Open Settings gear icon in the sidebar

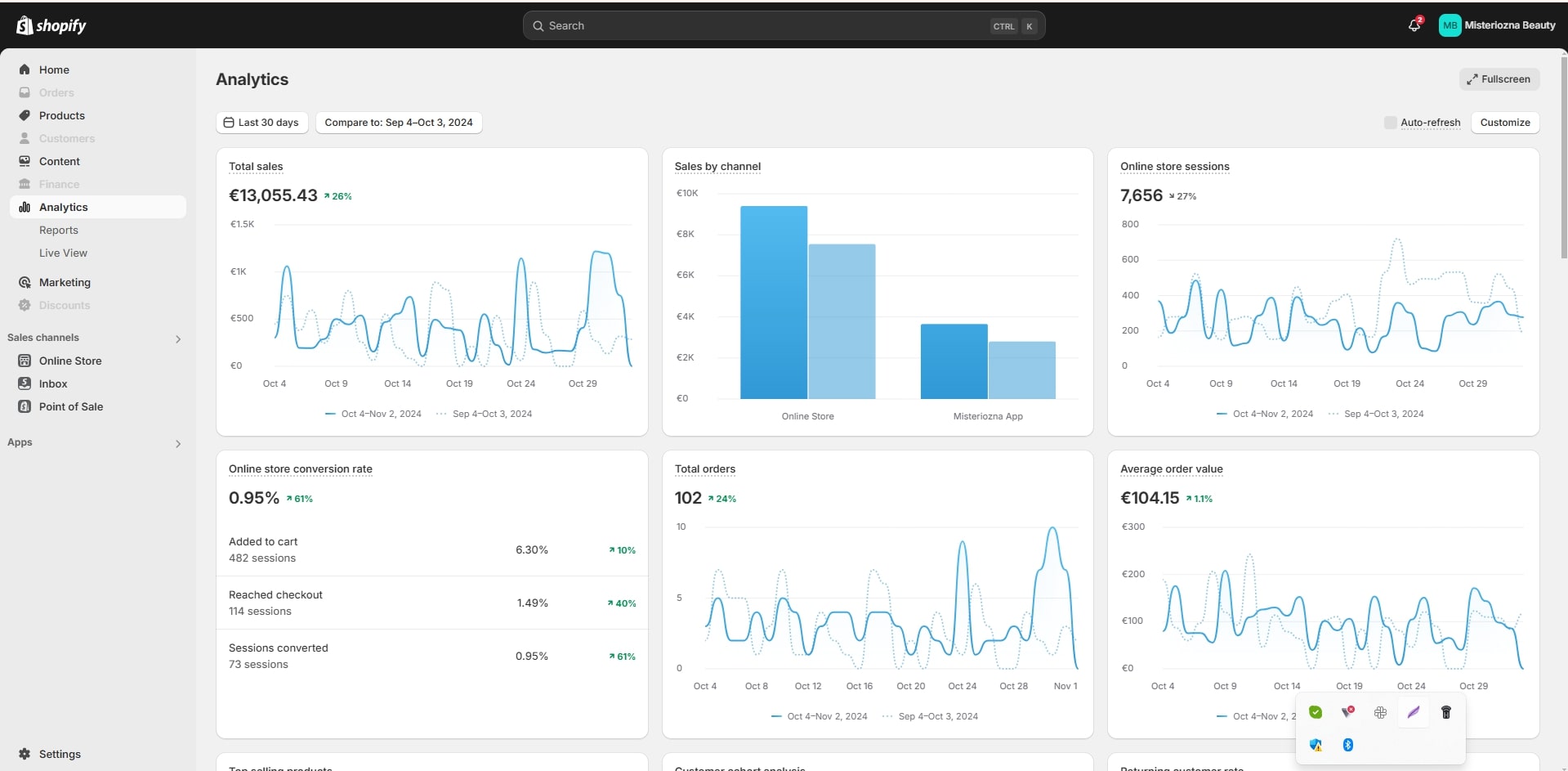25,754
